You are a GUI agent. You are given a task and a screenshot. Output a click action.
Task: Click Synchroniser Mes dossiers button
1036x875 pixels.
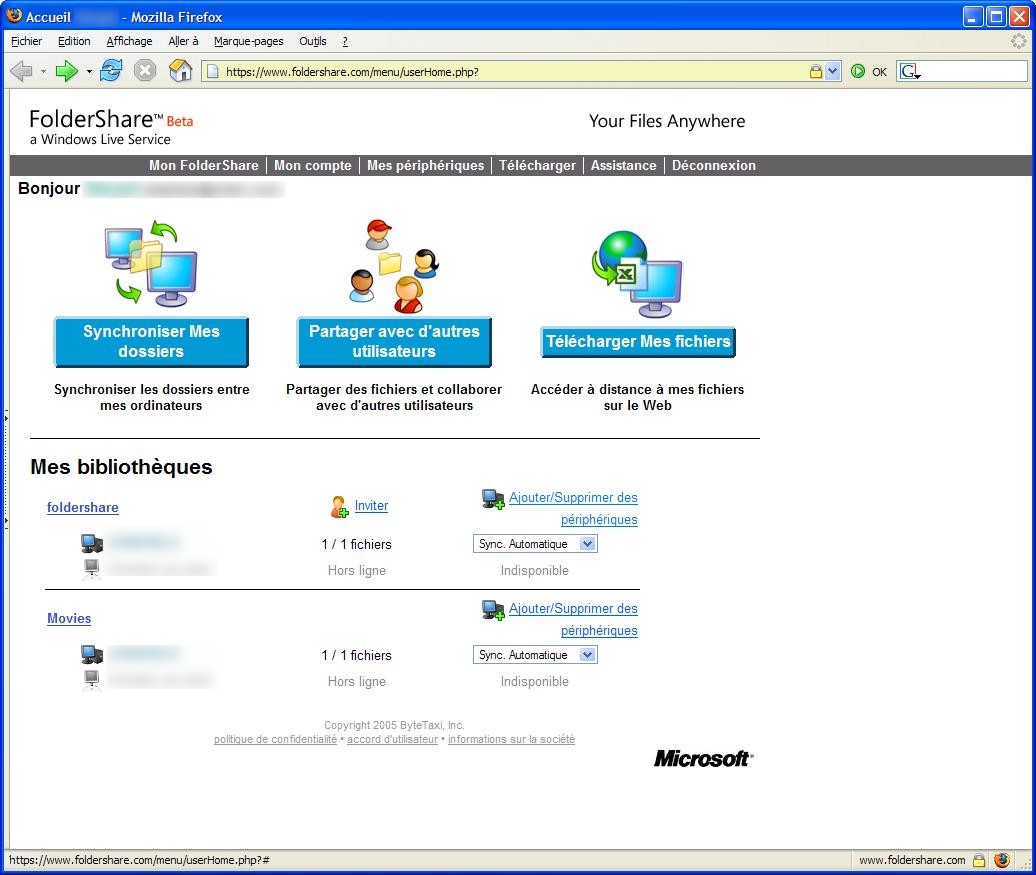tap(151, 342)
